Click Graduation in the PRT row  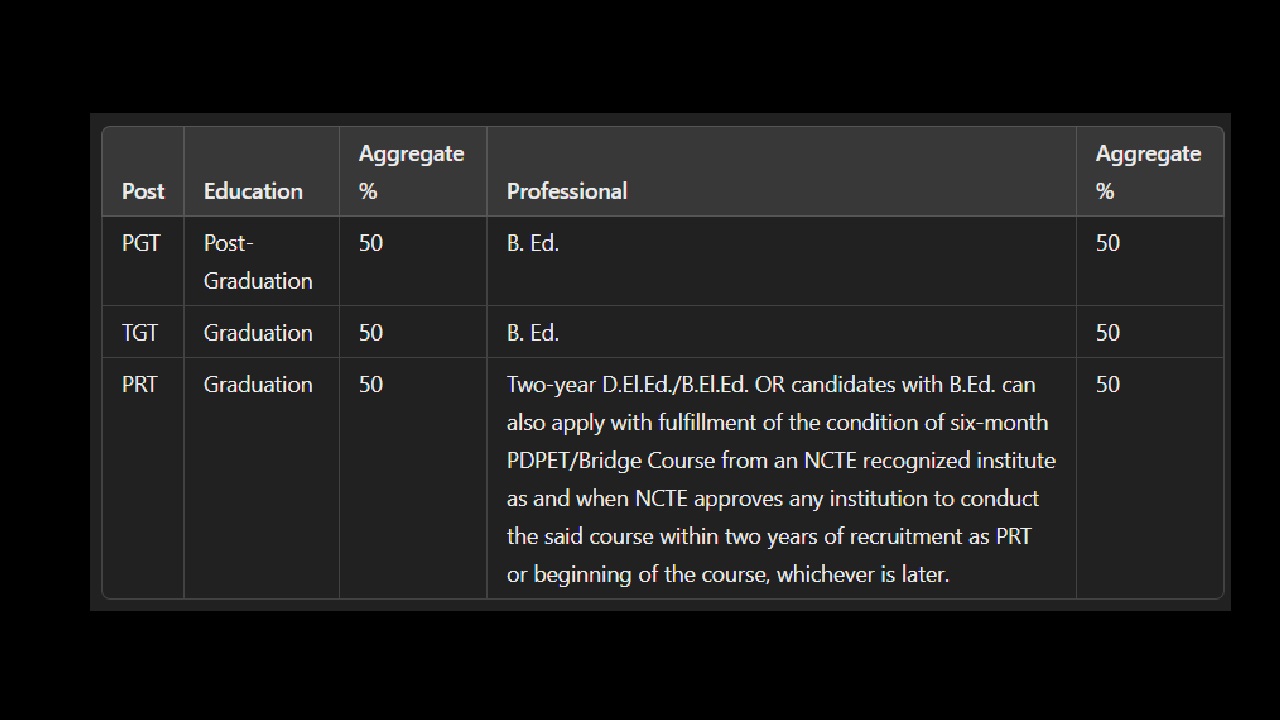[258, 385]
